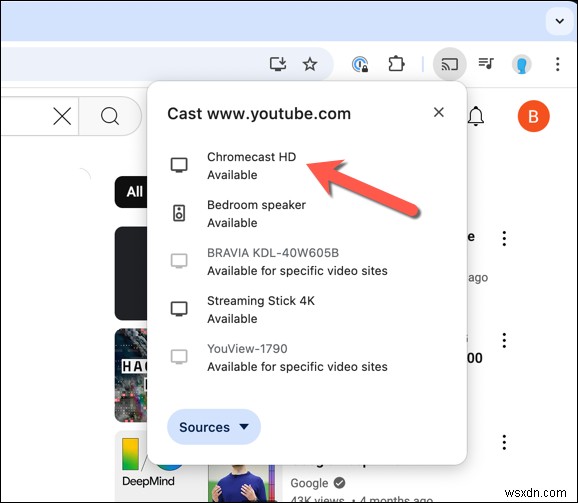Open the password manager extension icon
The image size is (578, 503).
tap(360, 64)
